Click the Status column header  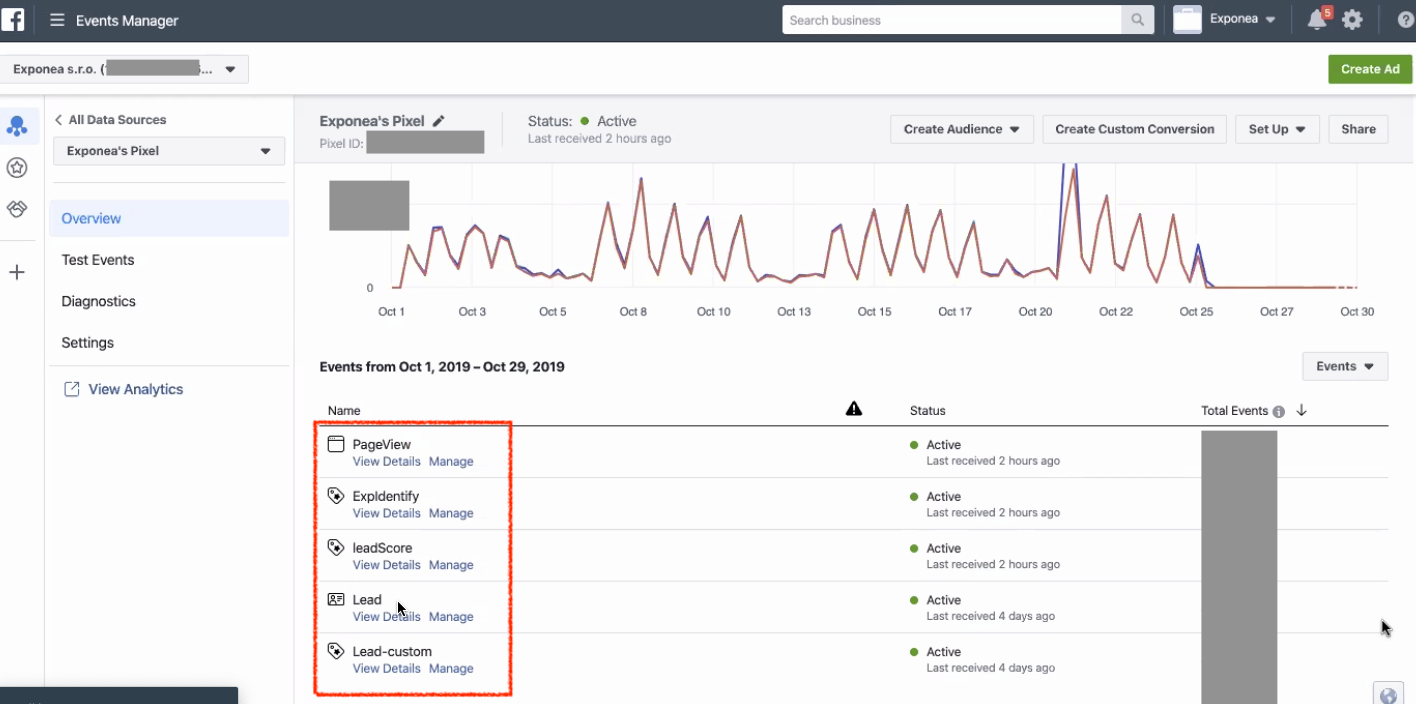927,411
